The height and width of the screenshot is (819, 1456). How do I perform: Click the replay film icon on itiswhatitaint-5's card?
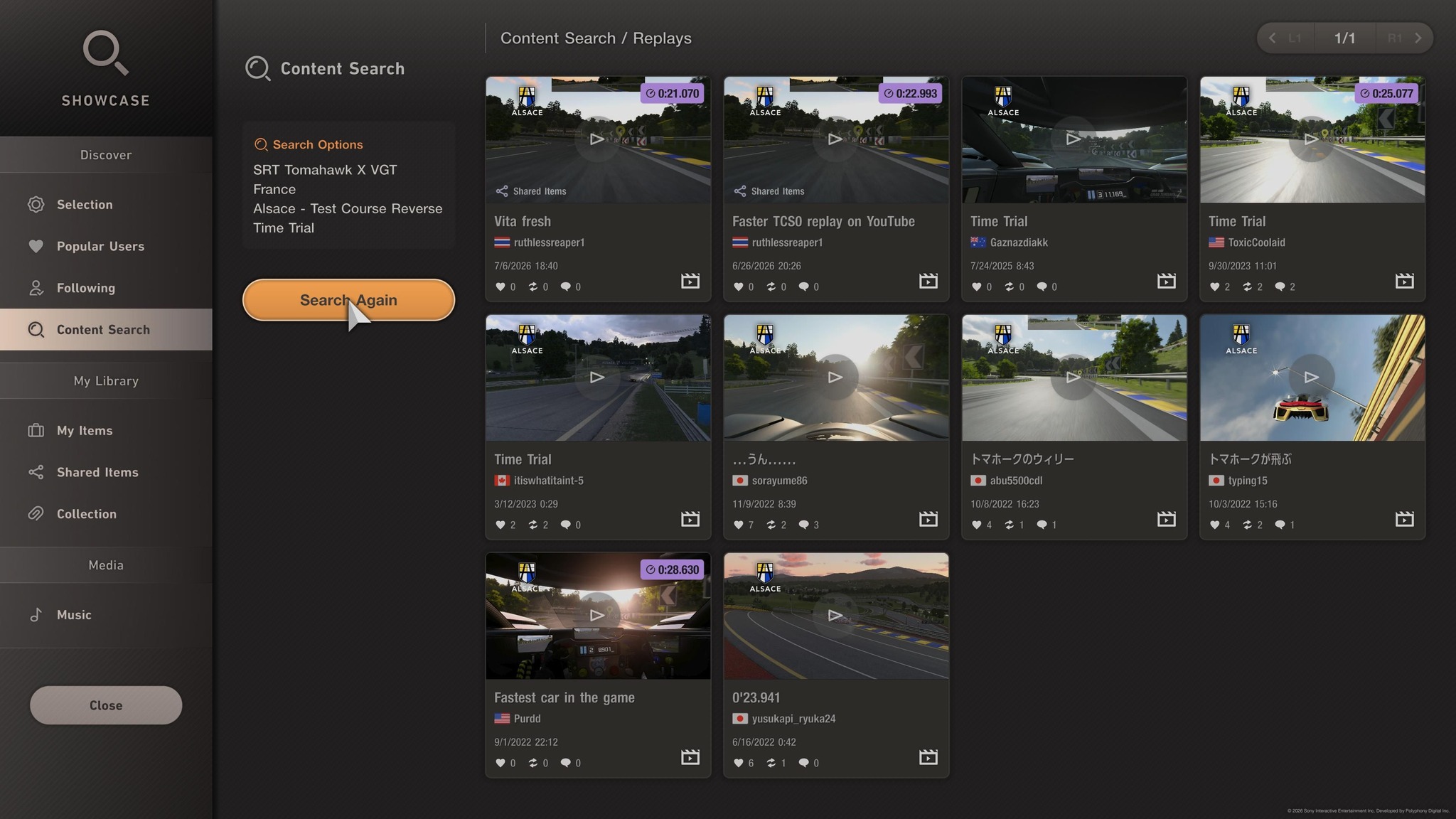(690, 519)
